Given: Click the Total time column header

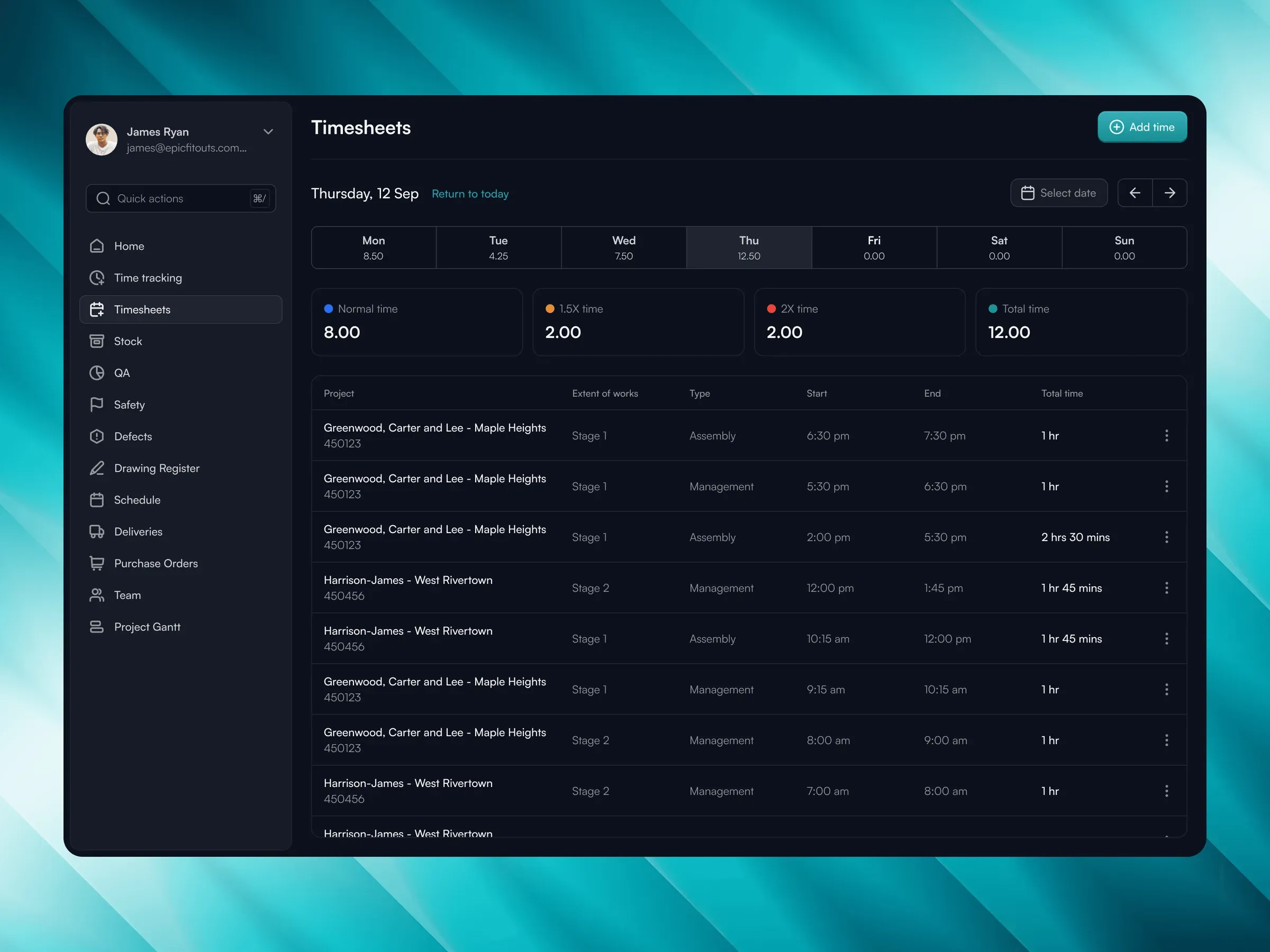Looking at the screenshot, I should pyautogui.click(x=1062, y=393).
